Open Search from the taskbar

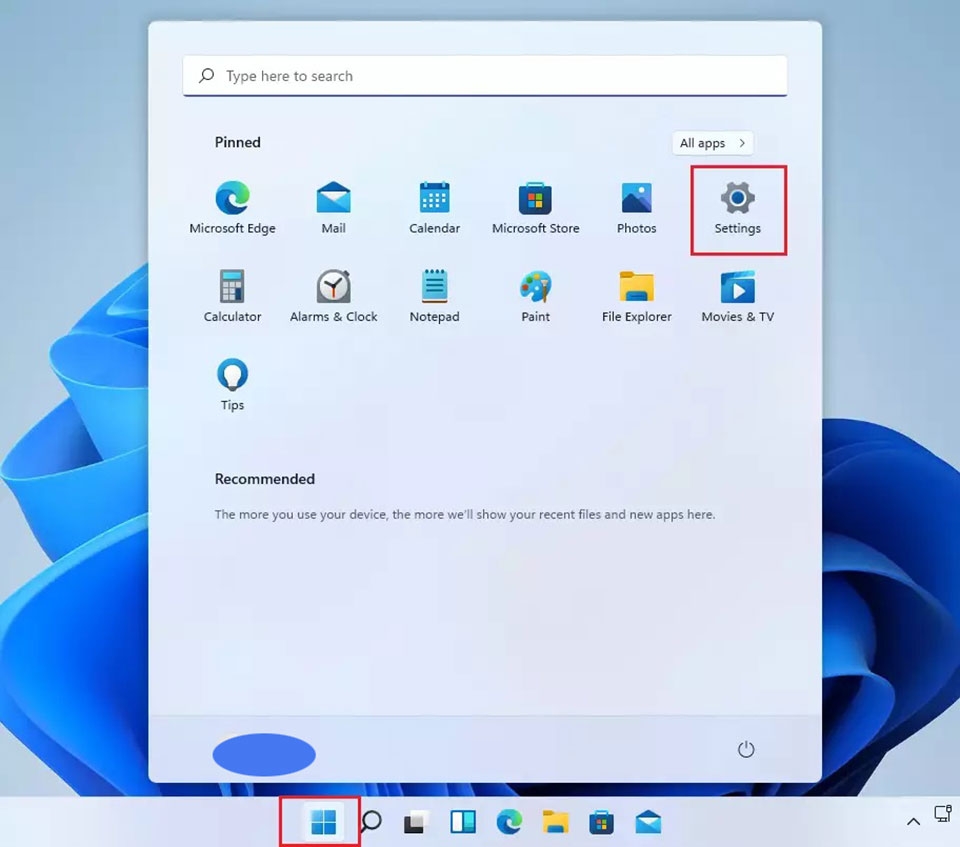[368, 822]
